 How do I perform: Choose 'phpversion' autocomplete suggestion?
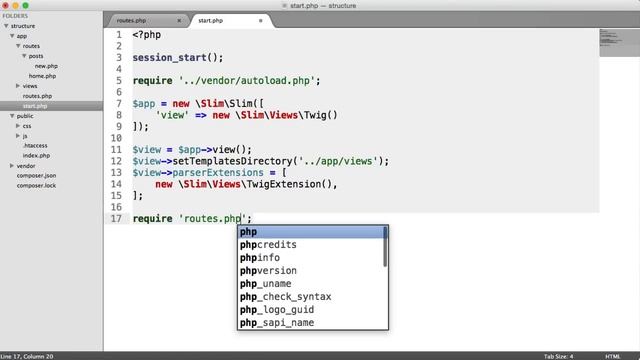click(310, 271)
